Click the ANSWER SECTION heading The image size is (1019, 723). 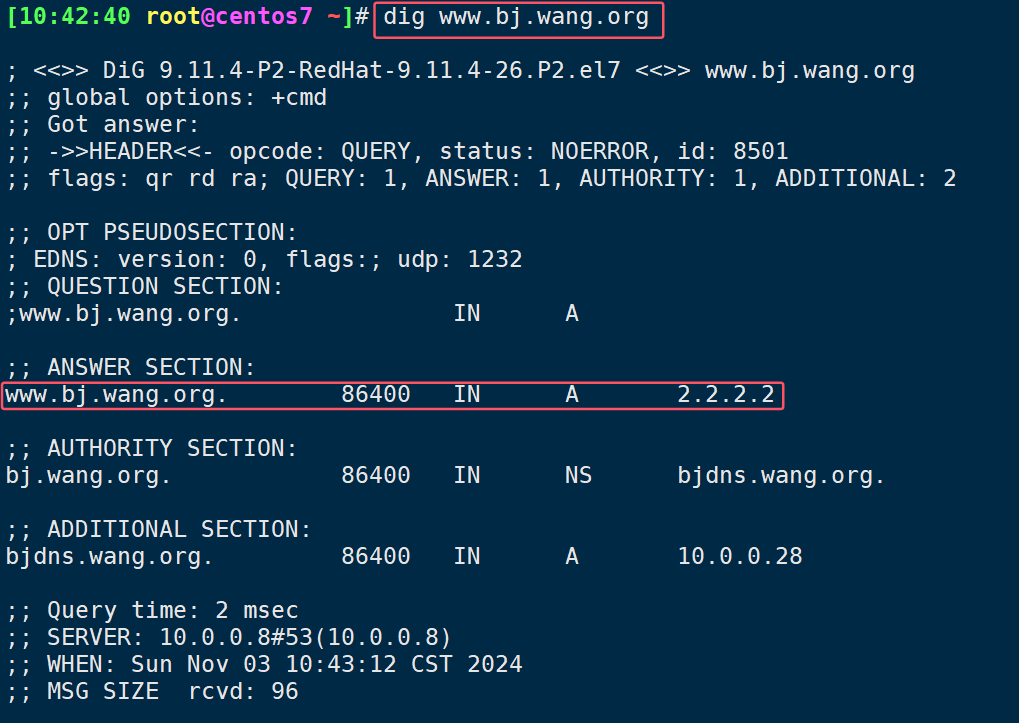pos(151,368)
